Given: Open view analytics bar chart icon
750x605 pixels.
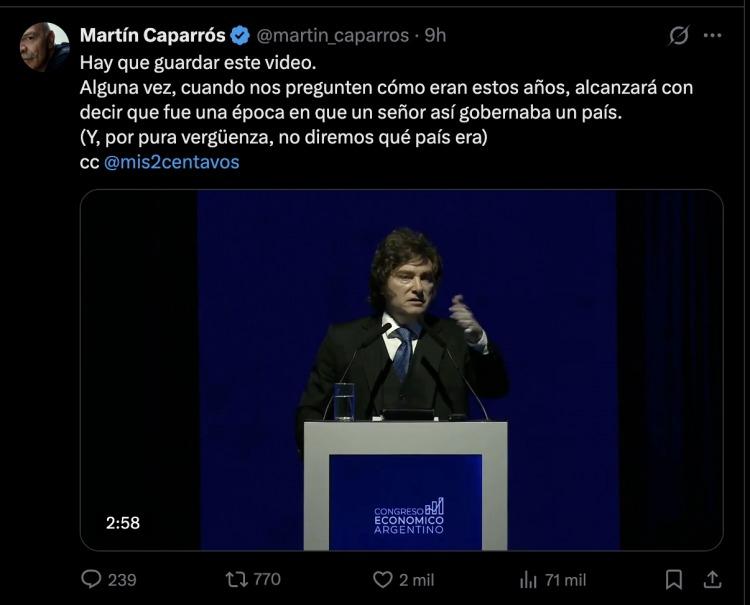Looking at the screenshot, I should click(528, 579).
